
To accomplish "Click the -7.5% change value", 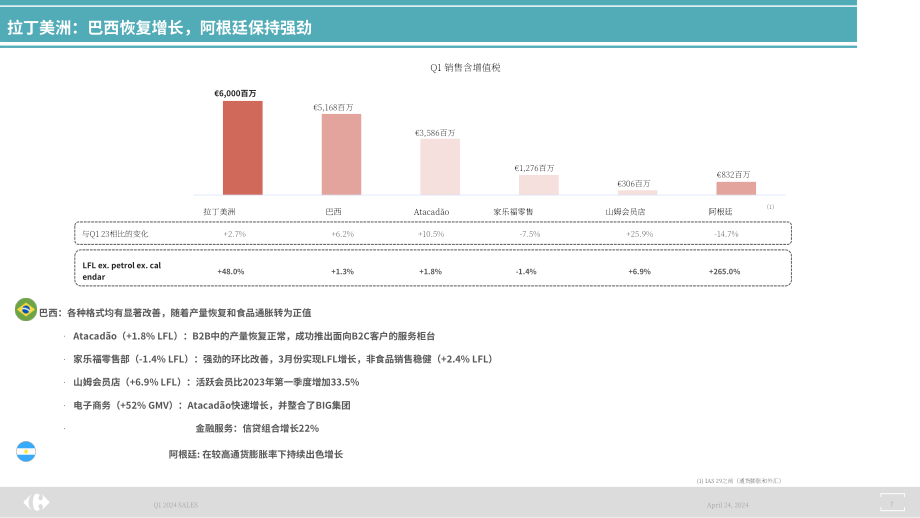I will pyautogui.click(x=530, y=234).
